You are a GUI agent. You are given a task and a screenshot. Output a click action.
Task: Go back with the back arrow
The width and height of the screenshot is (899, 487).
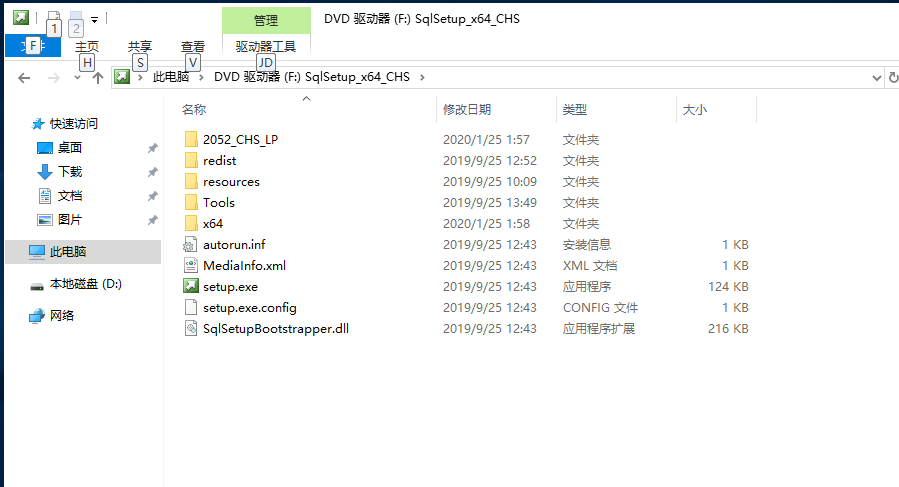(x=24, y=77)
